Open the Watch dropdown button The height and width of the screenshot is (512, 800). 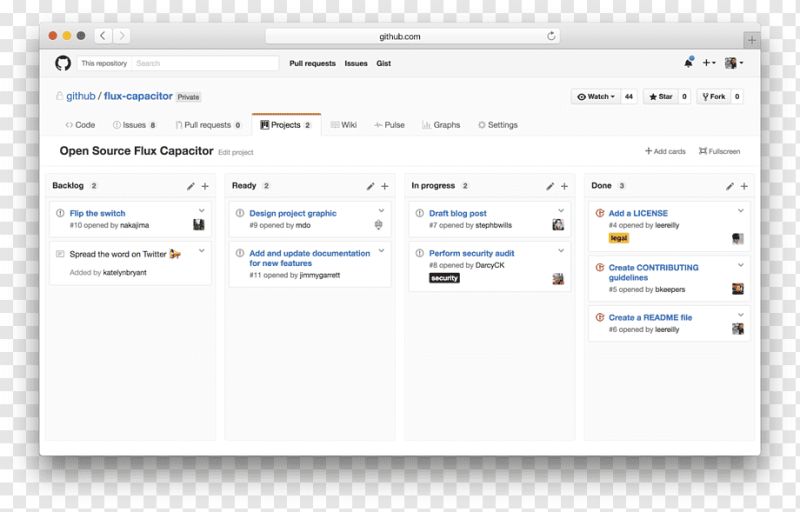pyautogui.click(x=596, y=96)
